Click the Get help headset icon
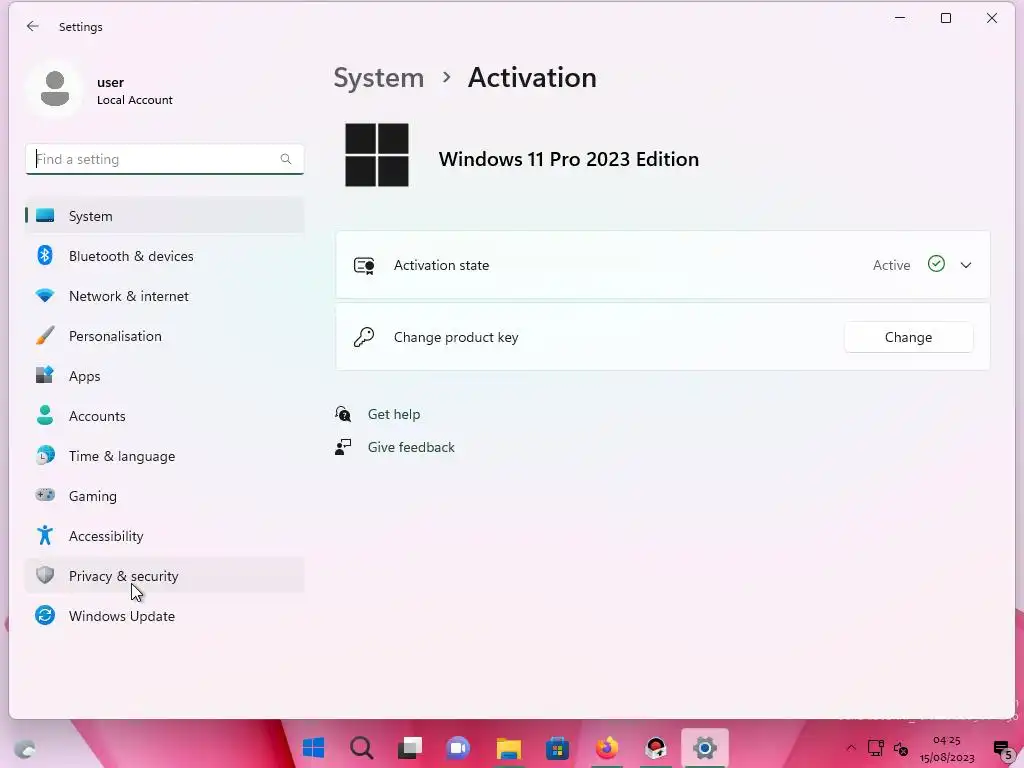Screen dimensions: 1024x768 [343, 414]
